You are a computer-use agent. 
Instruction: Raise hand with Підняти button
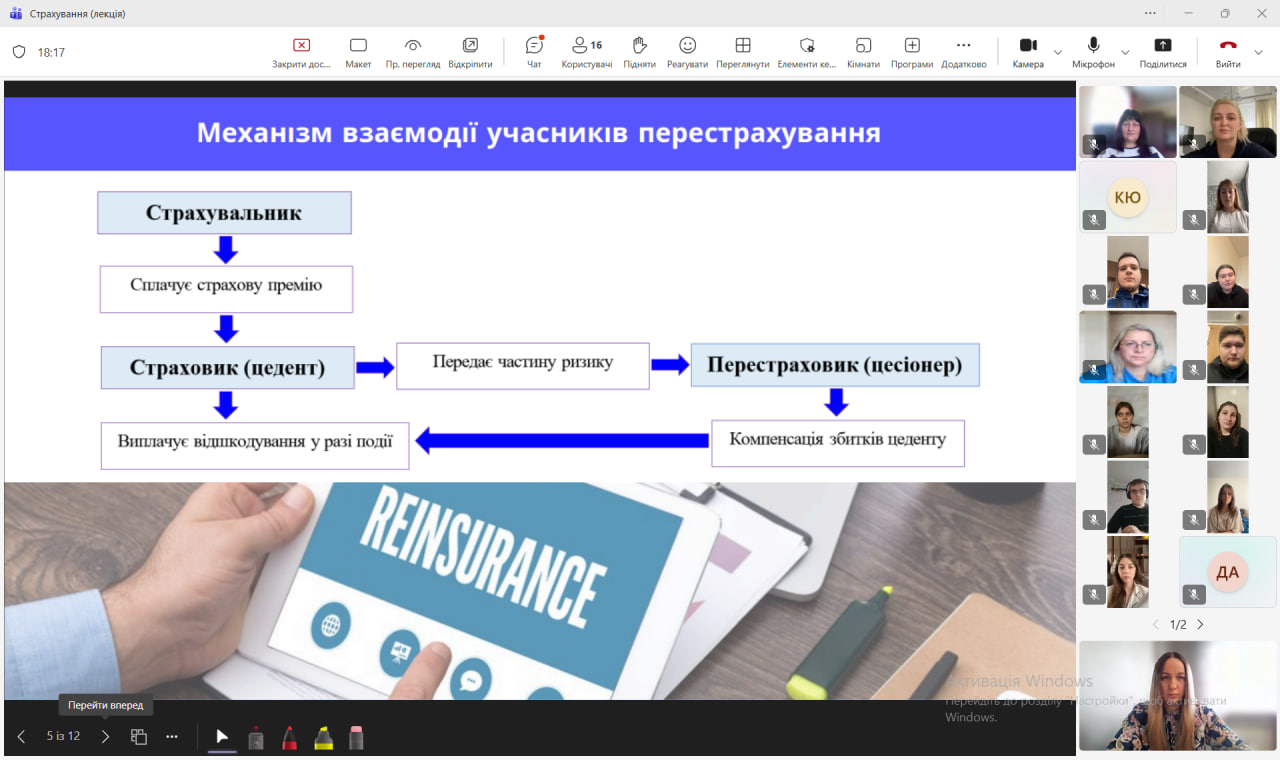[x=639, y=51]
